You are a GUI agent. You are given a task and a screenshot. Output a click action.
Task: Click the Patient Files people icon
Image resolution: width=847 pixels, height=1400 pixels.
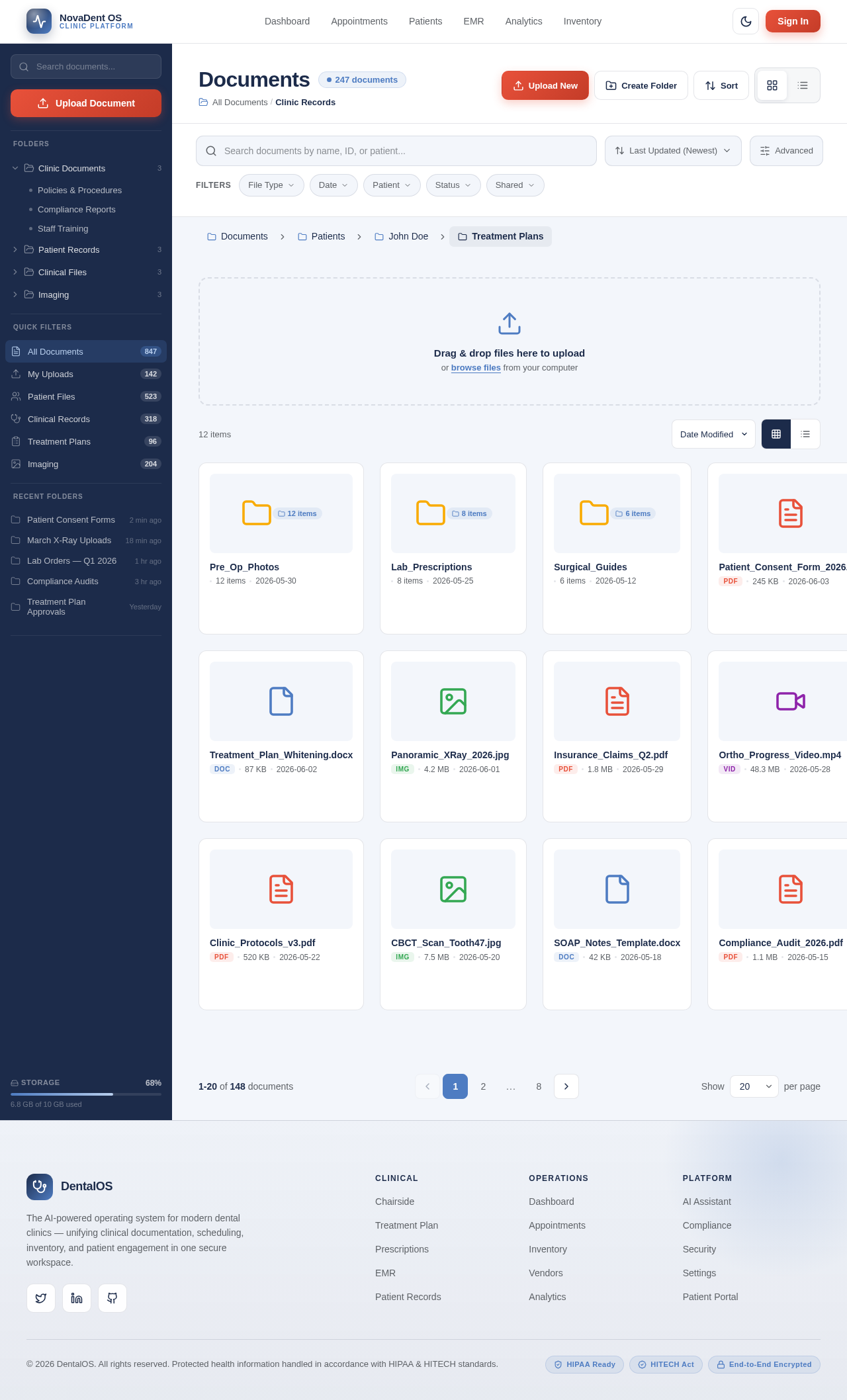point(16,396)
